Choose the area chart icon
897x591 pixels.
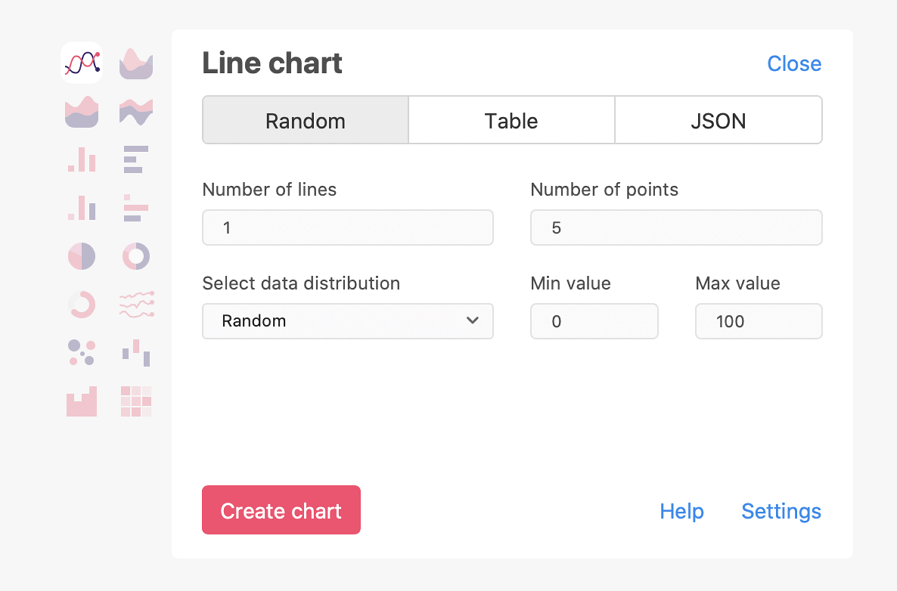(x=136, y=64)
